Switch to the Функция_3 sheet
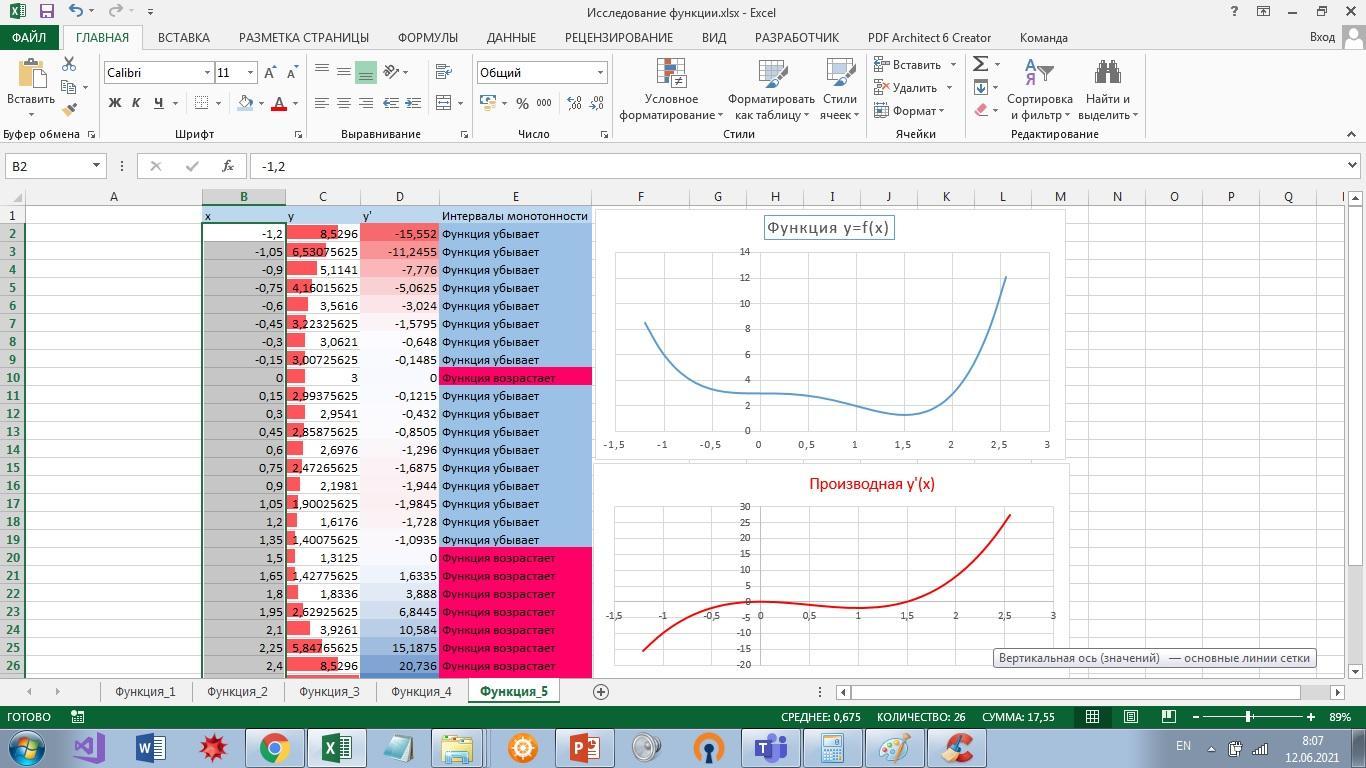 coord(329,691)
